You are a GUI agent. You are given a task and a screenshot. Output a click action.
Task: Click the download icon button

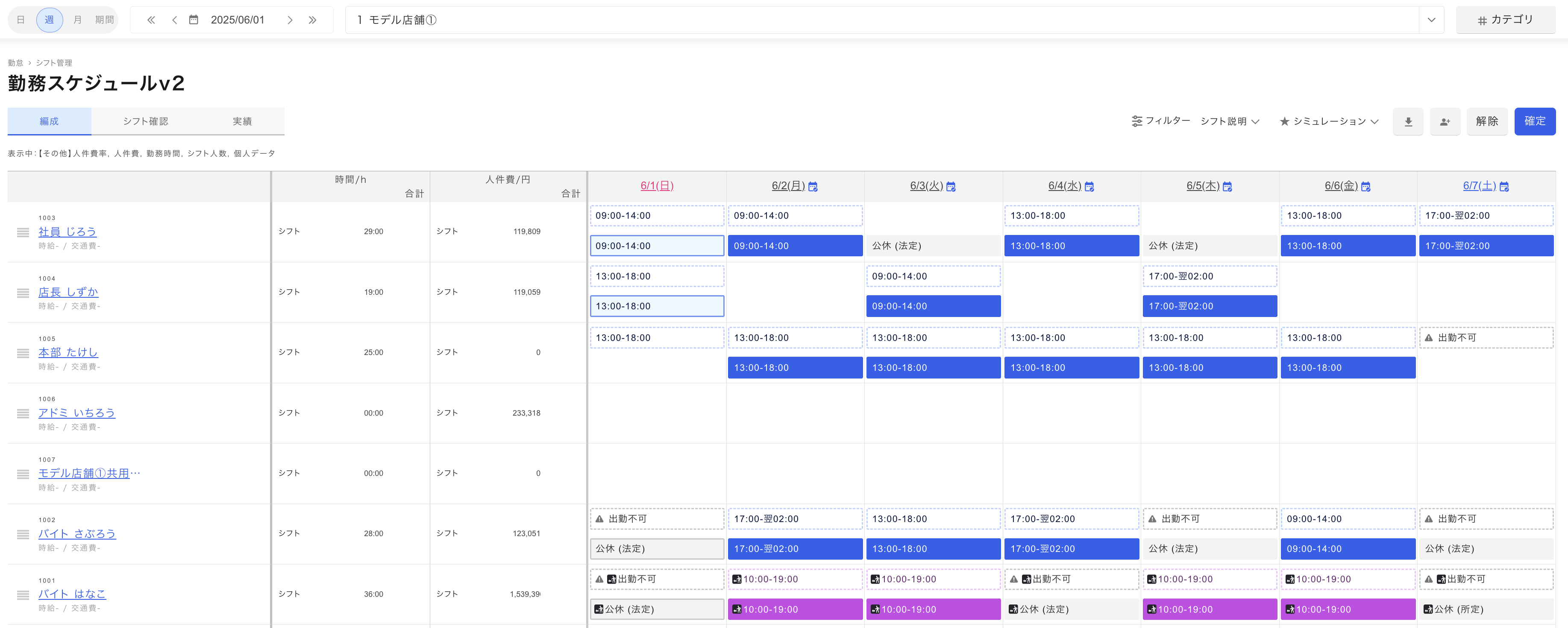point(1408,122)
